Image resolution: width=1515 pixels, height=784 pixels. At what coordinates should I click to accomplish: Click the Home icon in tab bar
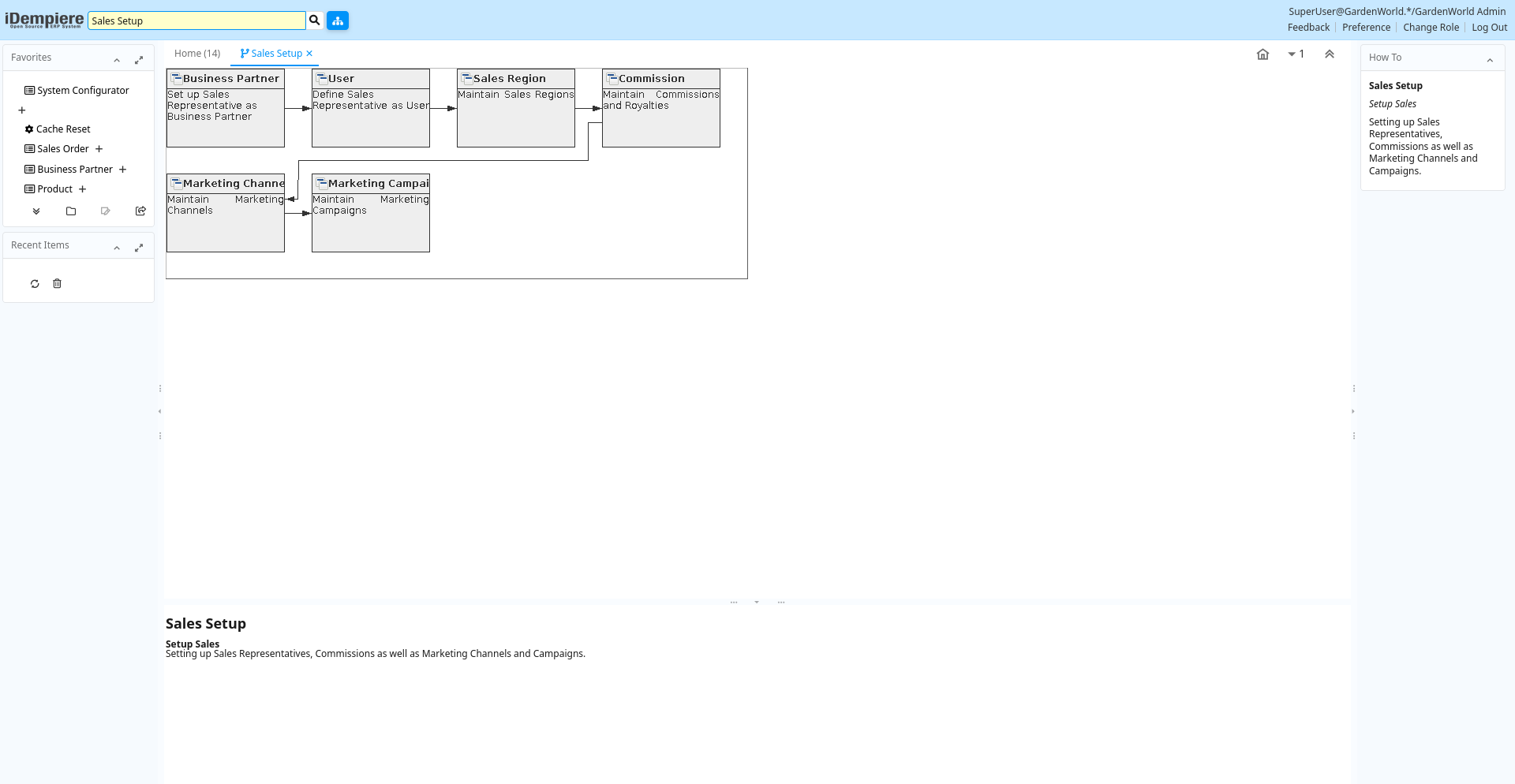pyautogui.click(x=1262, y=54)
